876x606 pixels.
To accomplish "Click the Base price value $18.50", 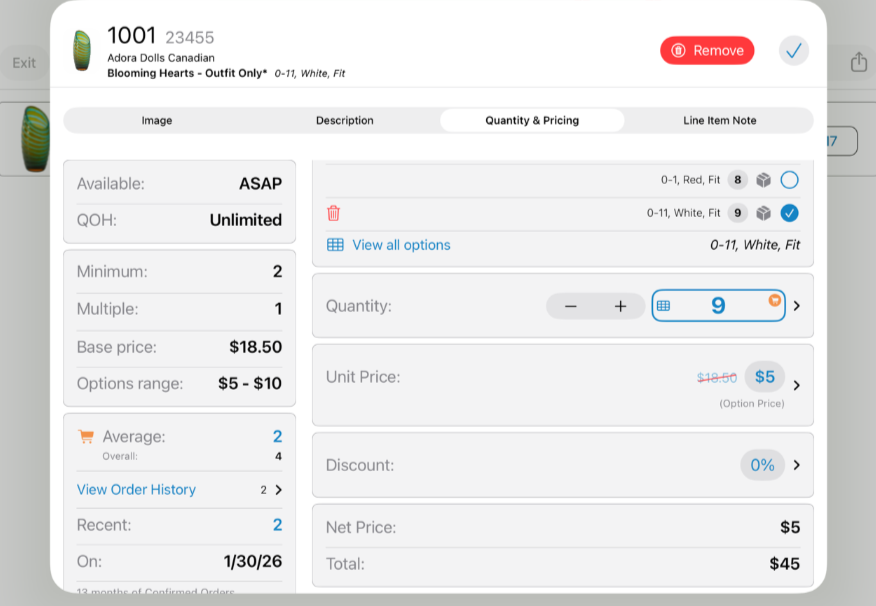I will 255,347.
